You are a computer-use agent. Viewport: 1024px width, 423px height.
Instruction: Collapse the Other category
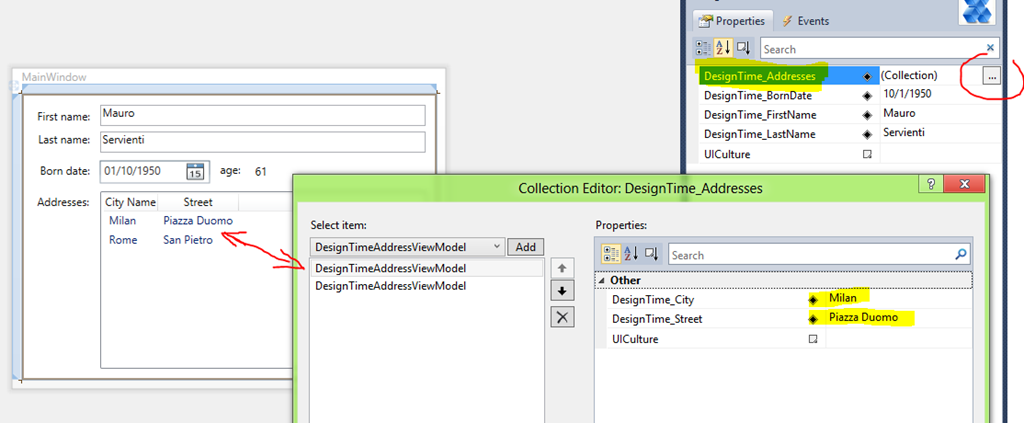point(601,280)
